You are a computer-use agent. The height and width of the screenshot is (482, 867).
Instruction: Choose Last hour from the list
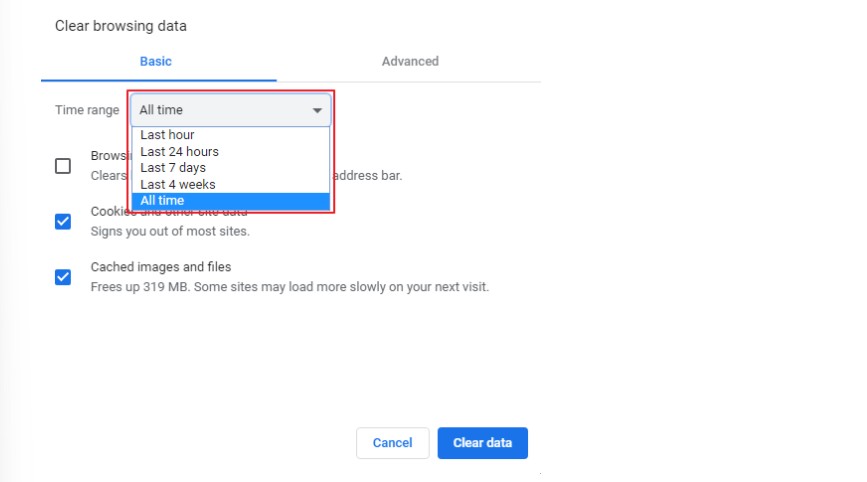click(x=168, y=135)
